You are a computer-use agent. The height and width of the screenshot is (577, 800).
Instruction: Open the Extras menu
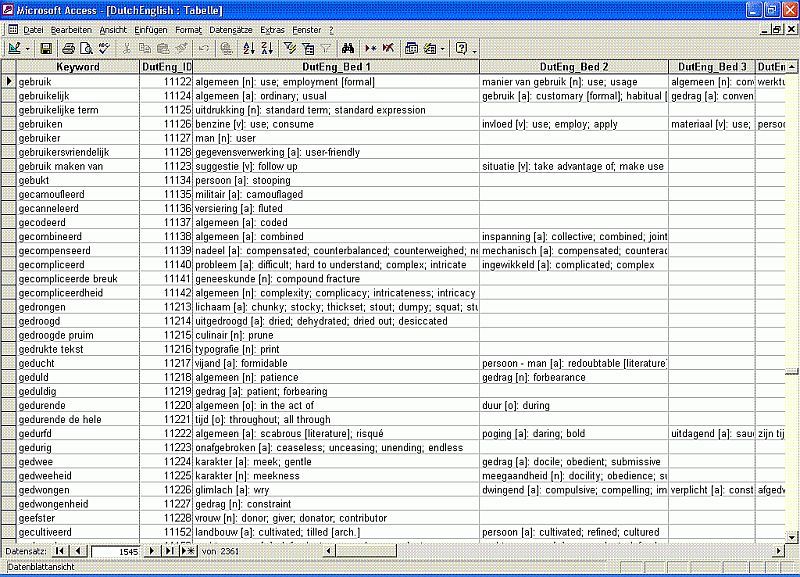272,30
